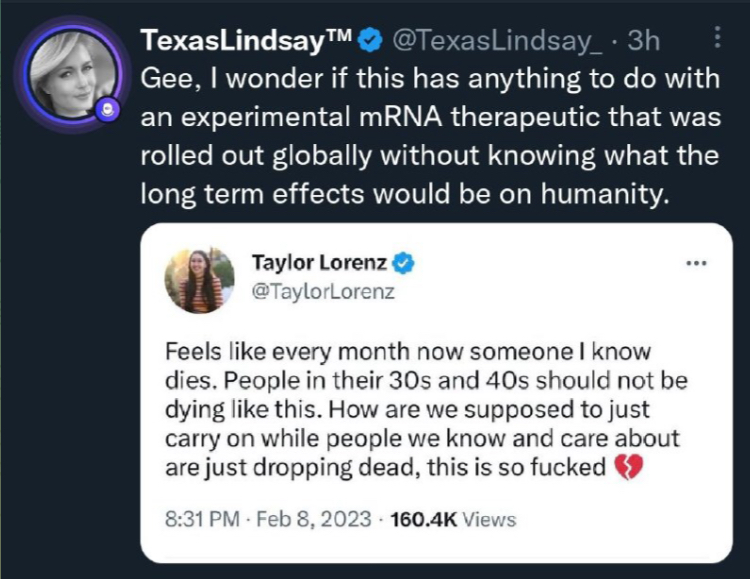Open Taylor Lorenz's profile picture
The width and height of the screenshot is (750, 579).
(x=199, y=280)
